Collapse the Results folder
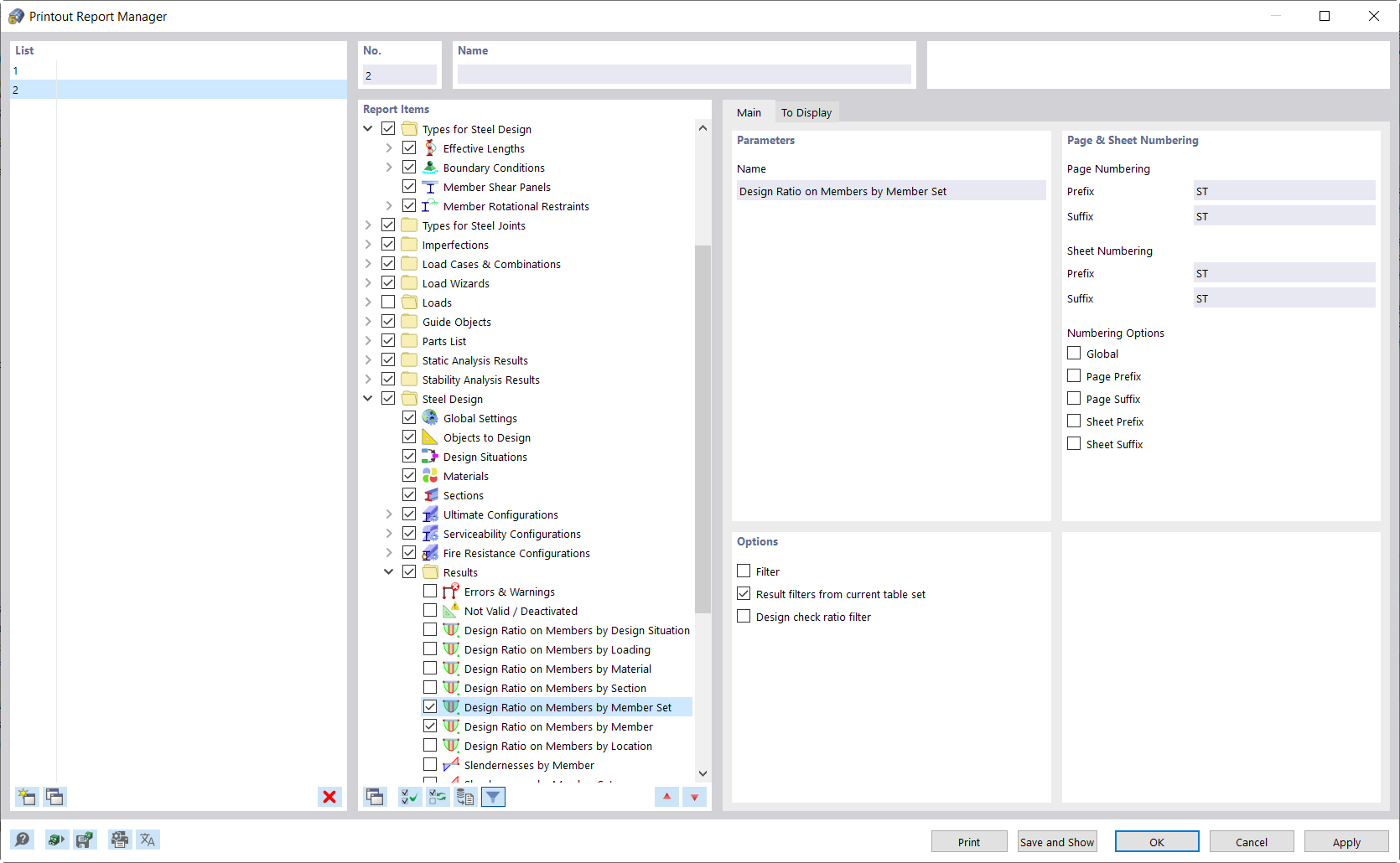1400x863 pixels. click(389, 571)
